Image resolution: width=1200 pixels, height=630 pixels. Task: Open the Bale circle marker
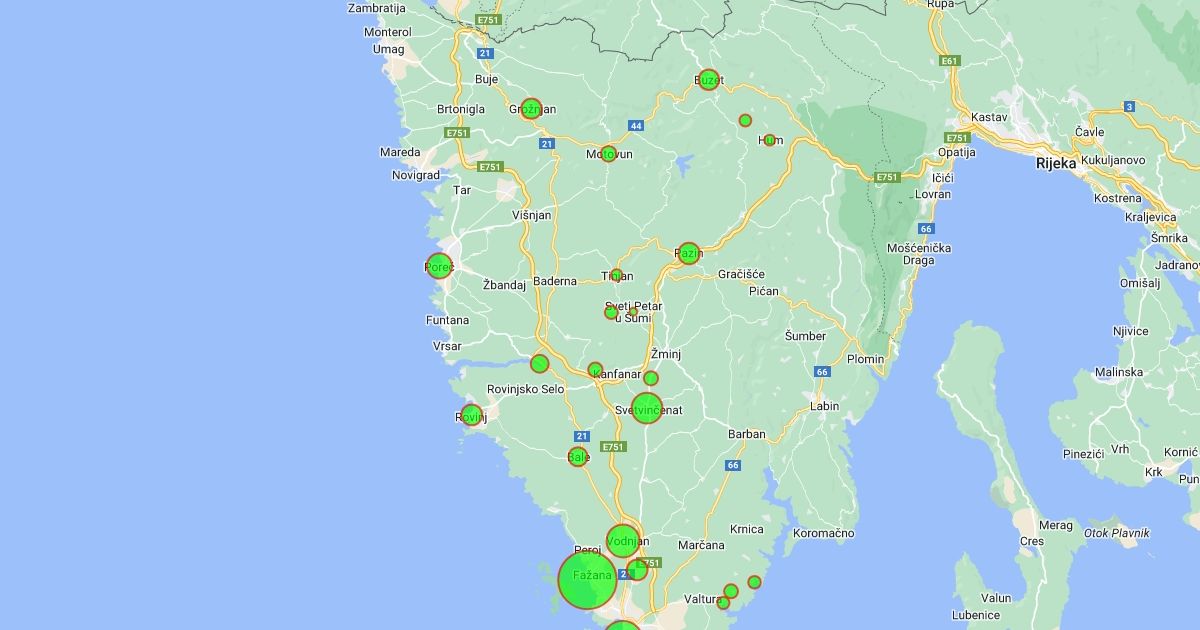(x=578, y=457)
